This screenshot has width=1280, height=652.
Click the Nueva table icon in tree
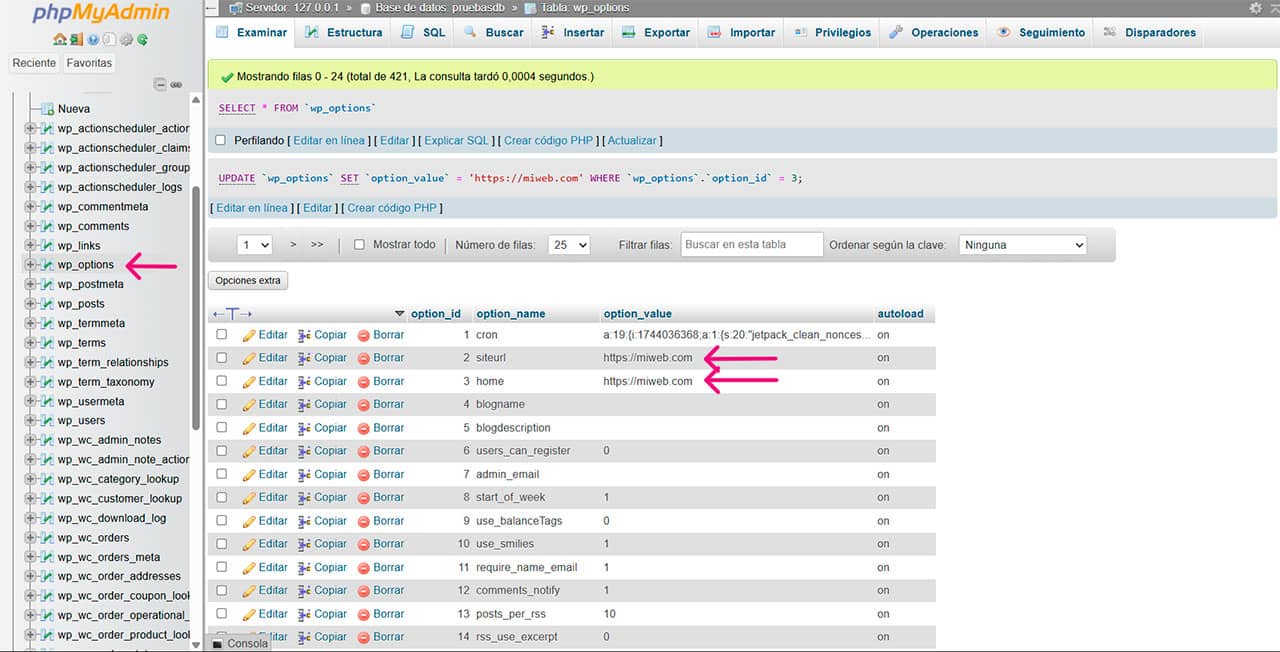(x=46, y=108)
